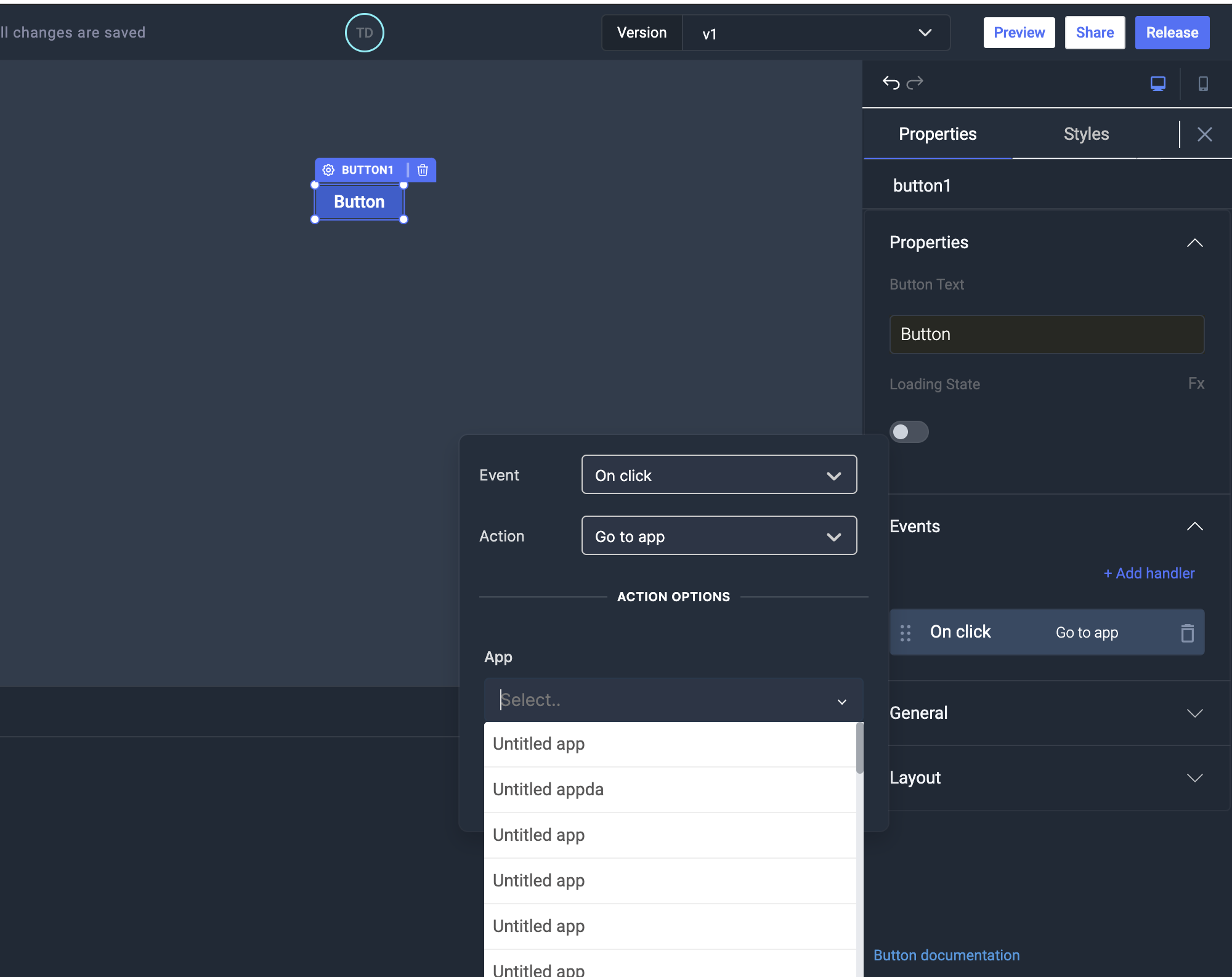Viewport: 1232px width, 977px height.
Task: Delete BUTTON1 using its trash icon
Action: [x=423, y=170]
